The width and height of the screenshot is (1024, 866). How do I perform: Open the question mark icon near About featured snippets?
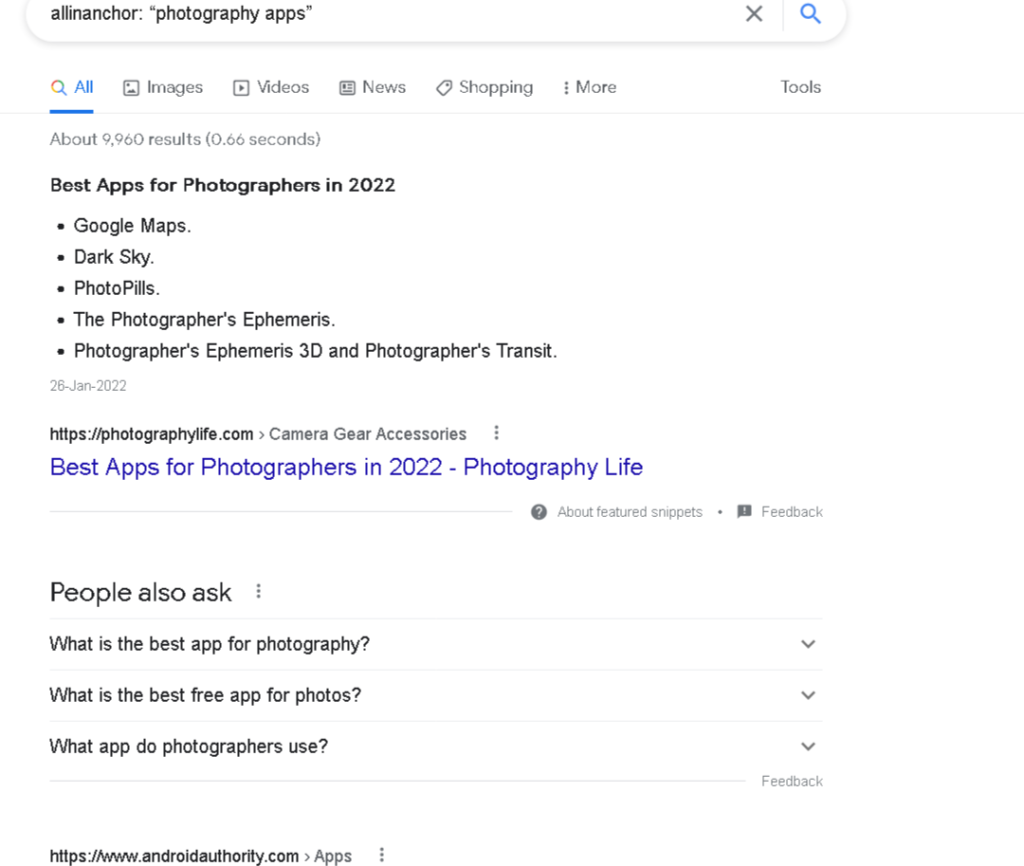pos(538,511)
